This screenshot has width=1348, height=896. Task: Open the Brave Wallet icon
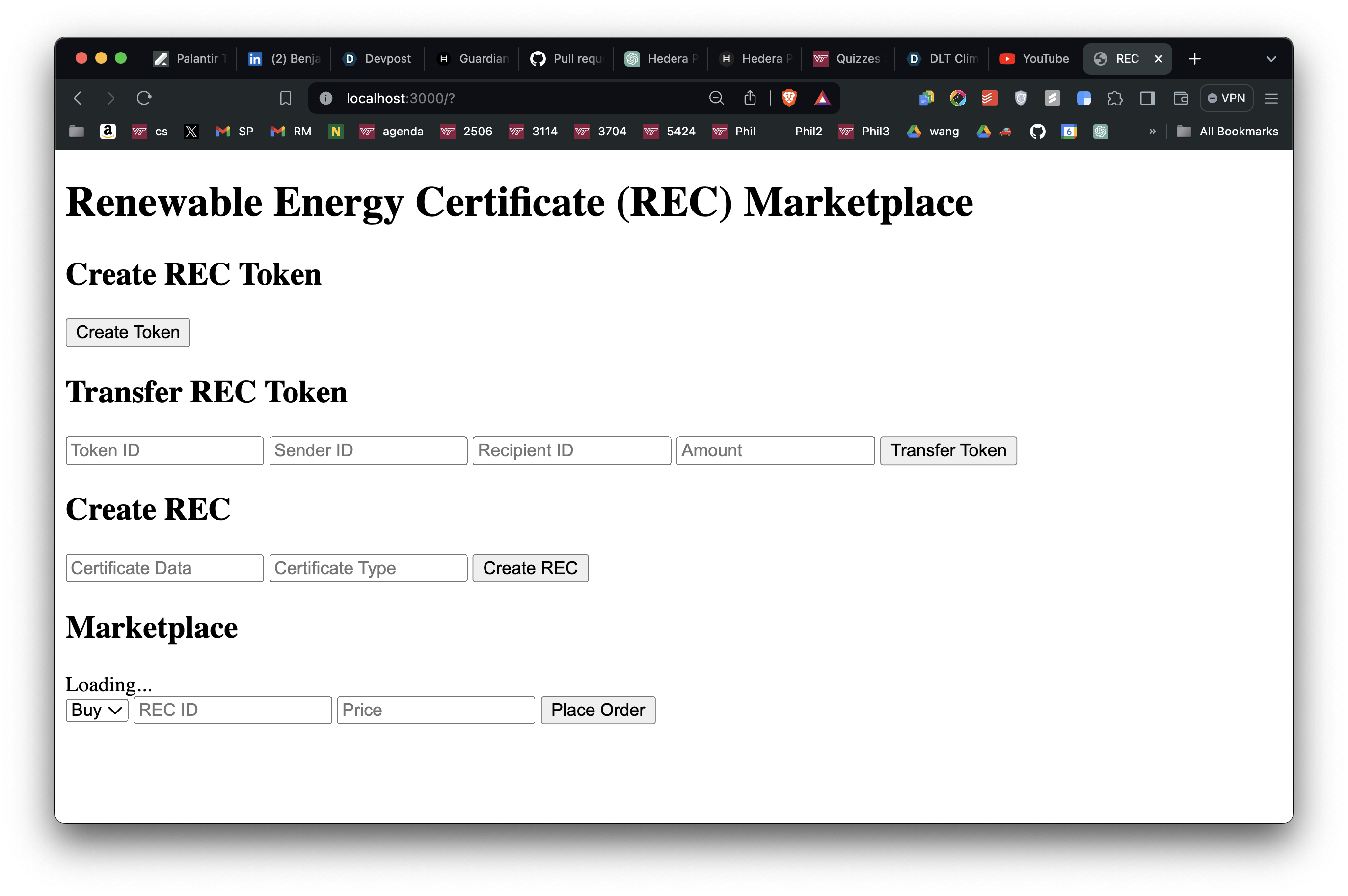point(1180,98)
